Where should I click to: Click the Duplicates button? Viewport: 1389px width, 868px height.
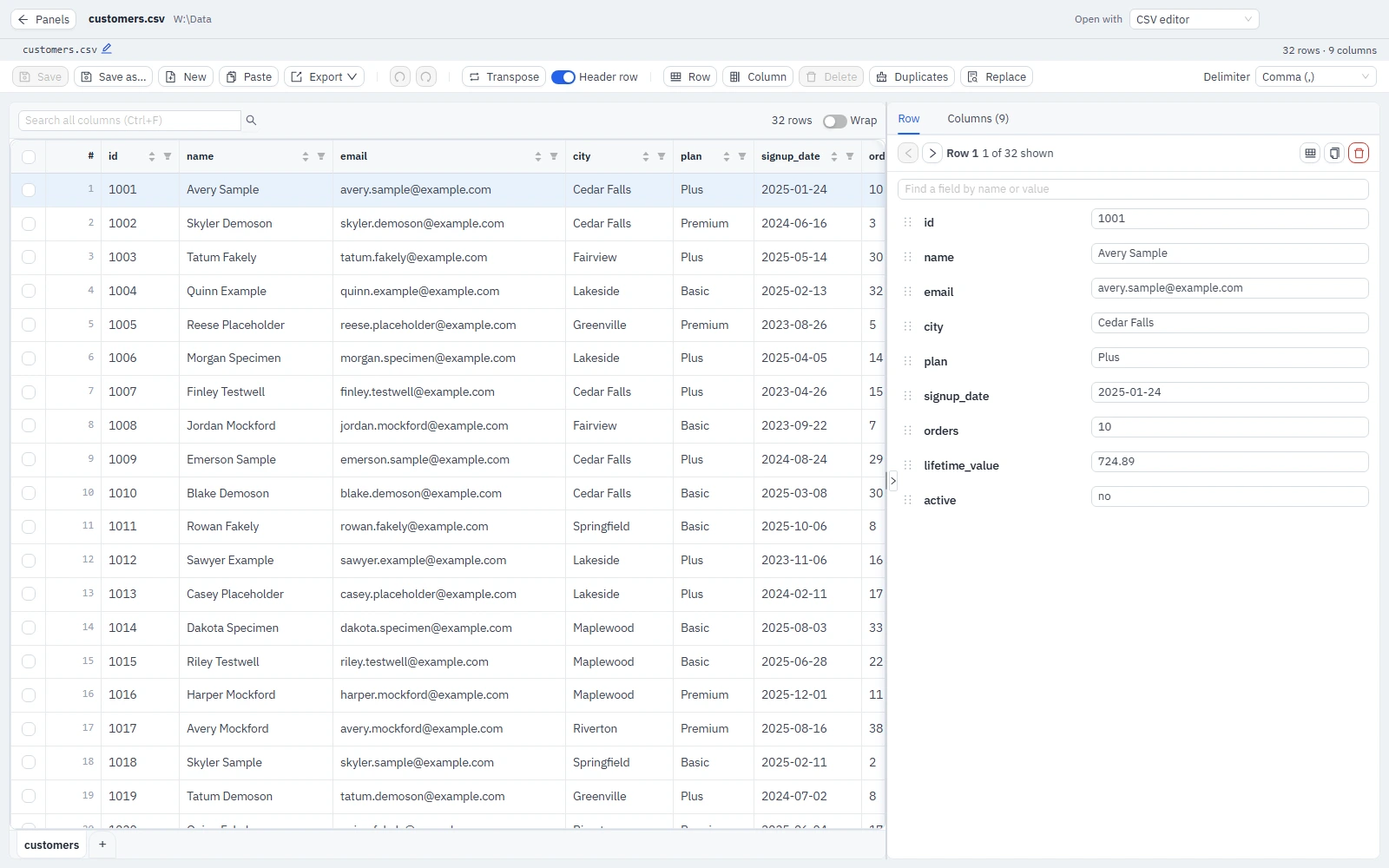click(912, 76)
